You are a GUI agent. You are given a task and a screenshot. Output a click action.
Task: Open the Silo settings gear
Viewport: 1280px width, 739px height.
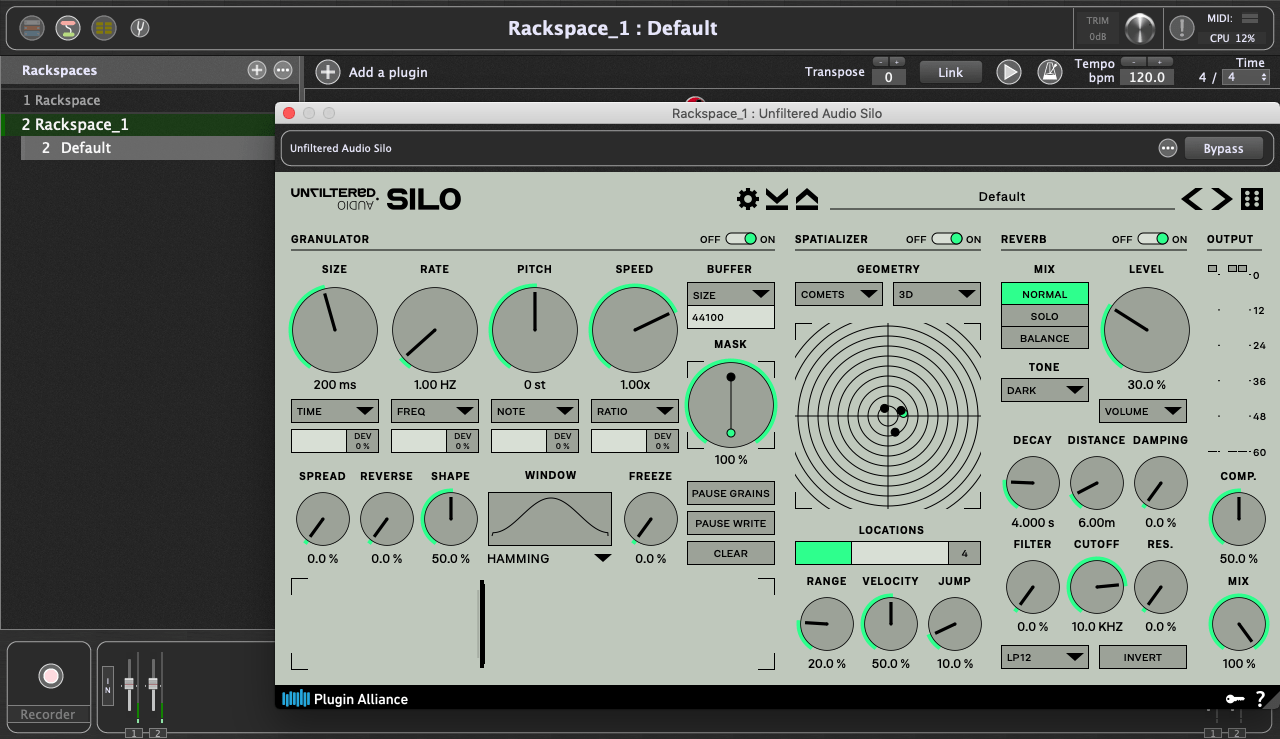click(x=748, y=199)
